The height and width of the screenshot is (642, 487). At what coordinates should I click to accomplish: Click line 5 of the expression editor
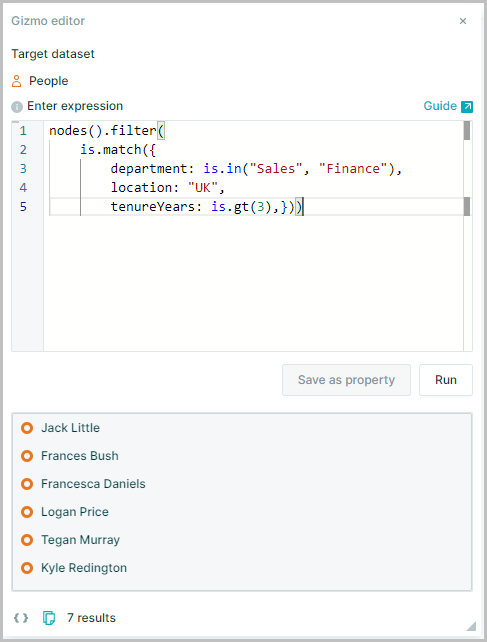256,207
